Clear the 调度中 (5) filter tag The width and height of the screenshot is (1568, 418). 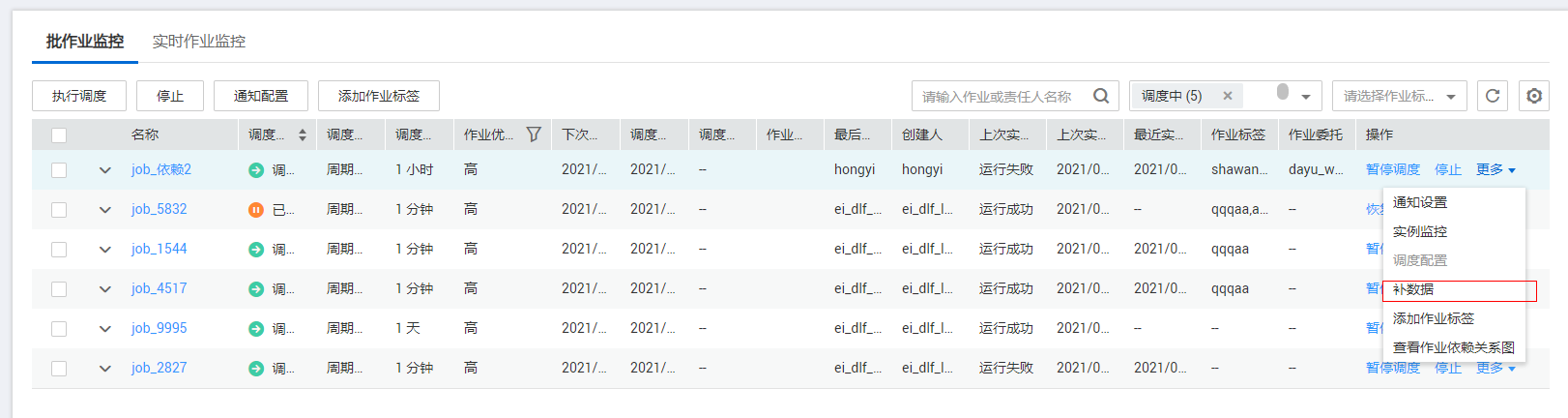point(1227,96)
